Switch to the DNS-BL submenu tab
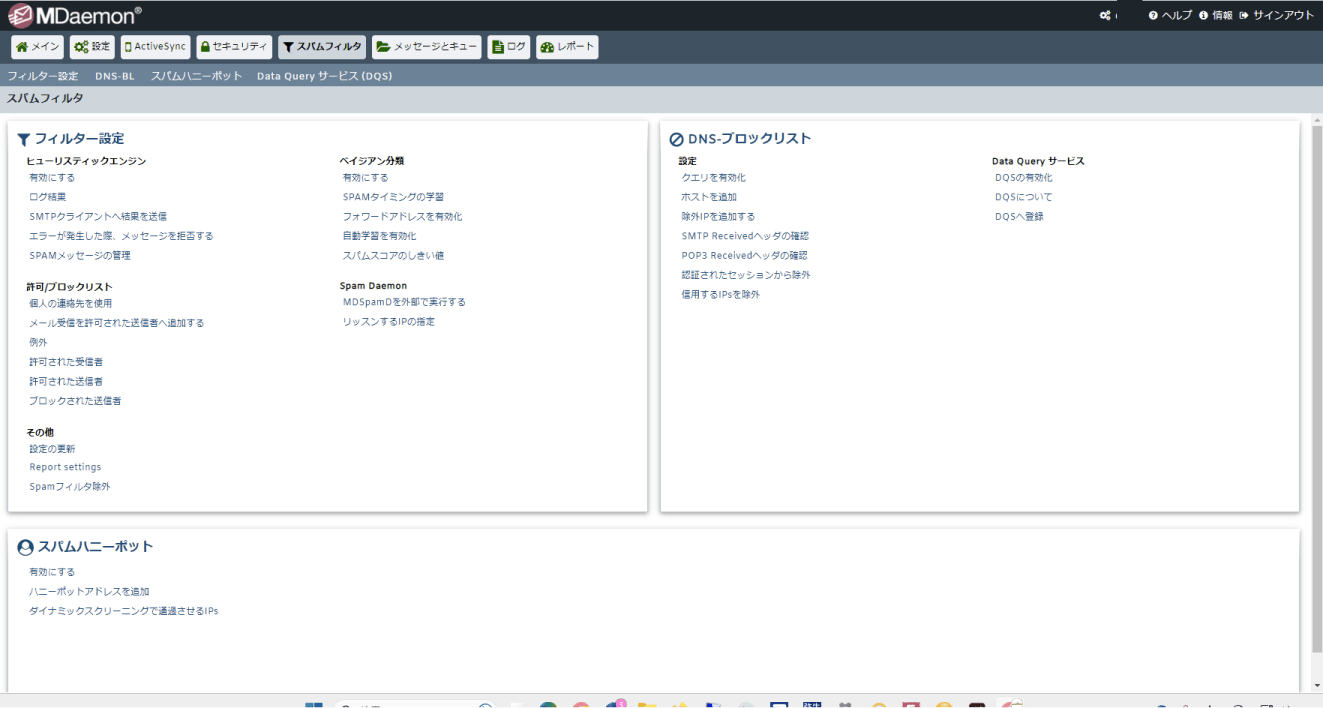The width and height of the screenshot is (1323, 708). pyautogui.click(x=115, y=76)
